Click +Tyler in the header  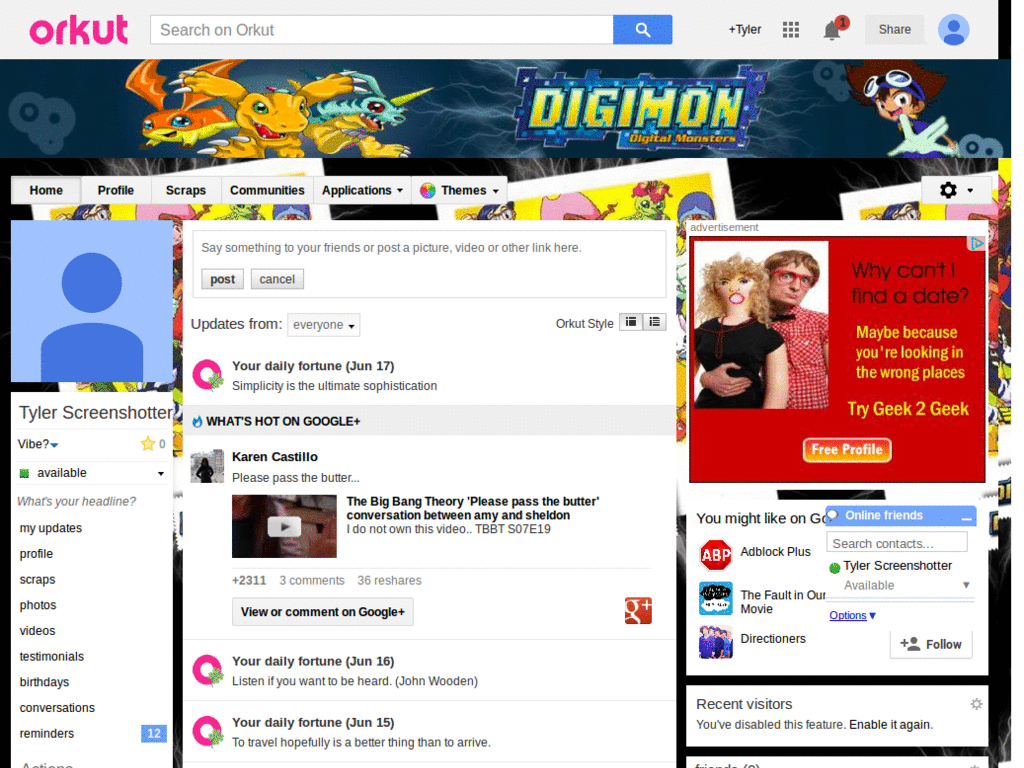pyautogui.click(x=744, y=29)
